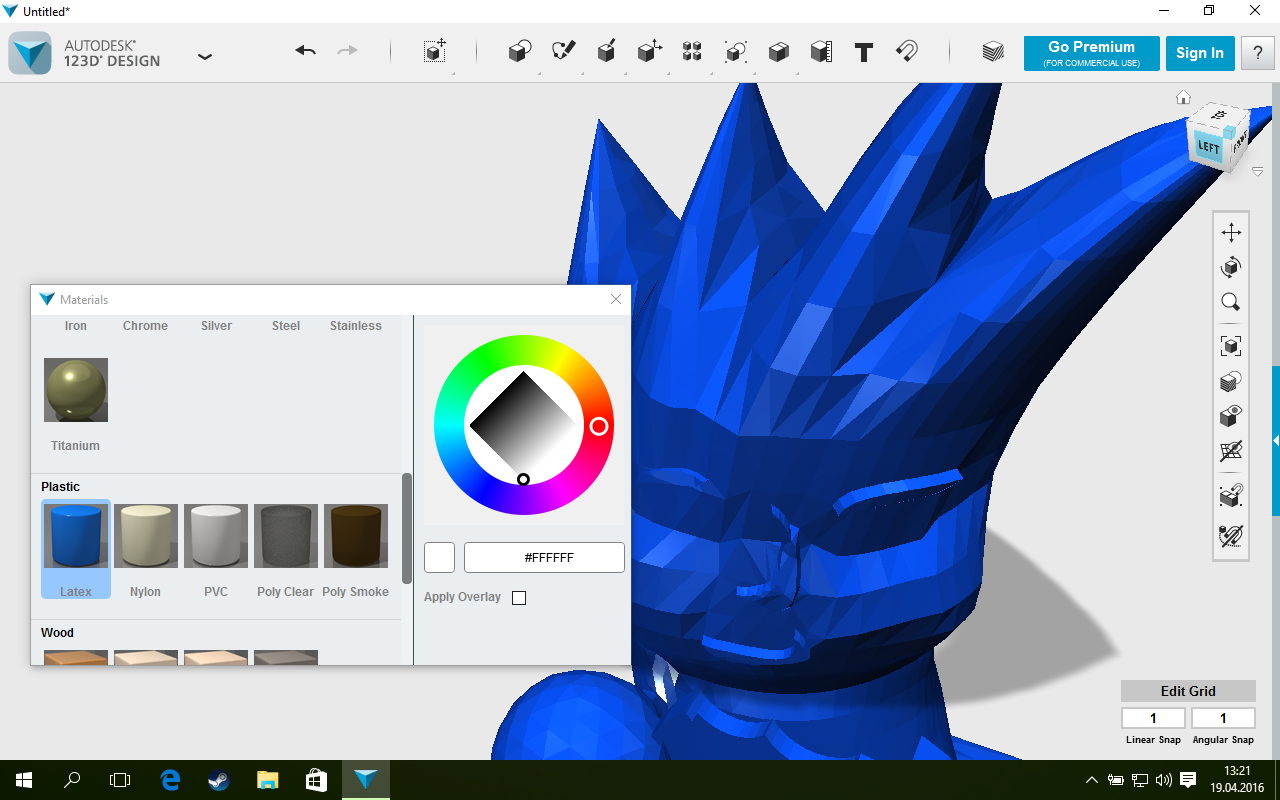Open the Modify tools
Viewport: 1280px width, 800px height.
(x=650, y=52)
